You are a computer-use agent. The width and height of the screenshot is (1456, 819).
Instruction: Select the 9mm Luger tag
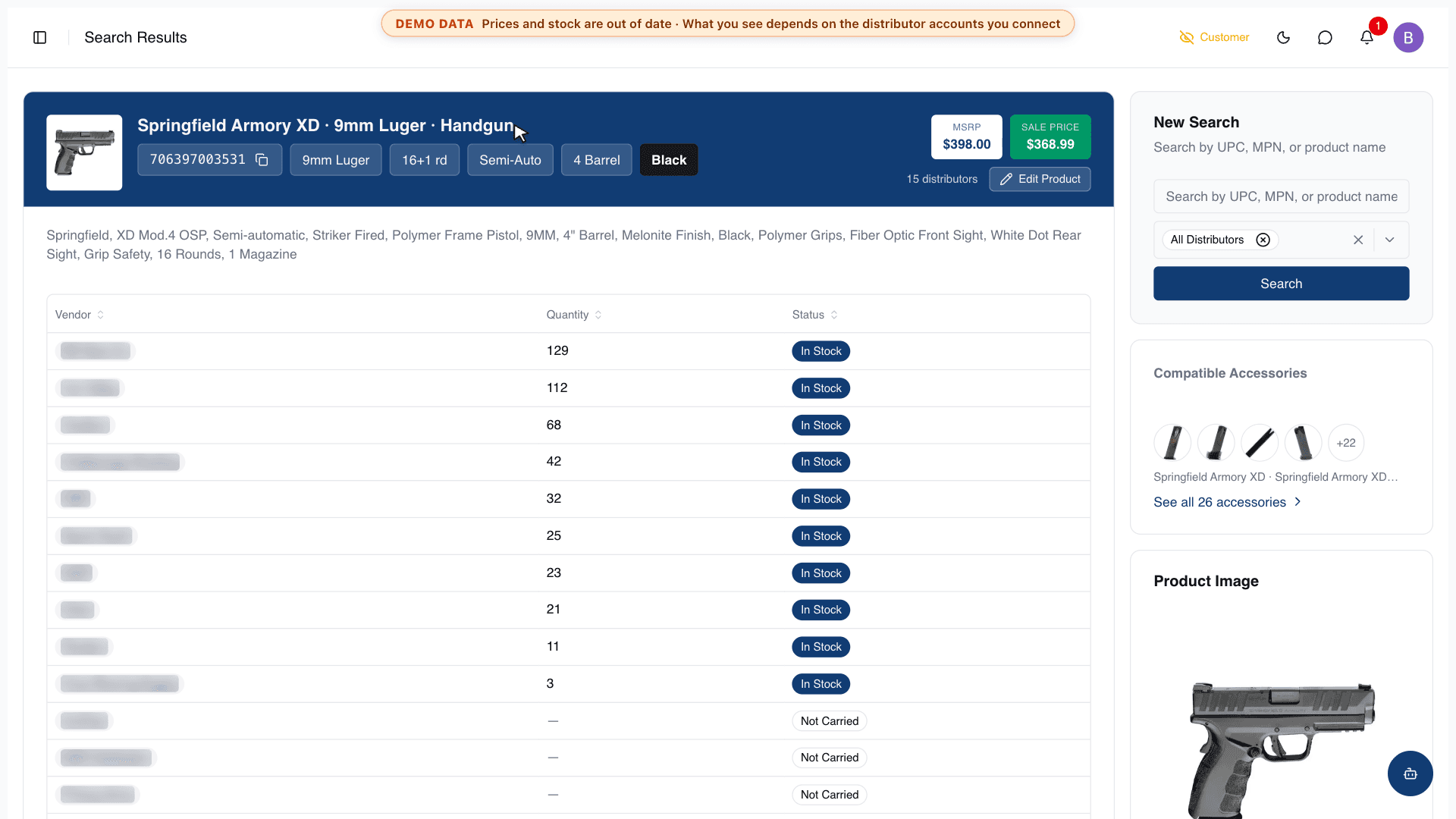point(336,160)
